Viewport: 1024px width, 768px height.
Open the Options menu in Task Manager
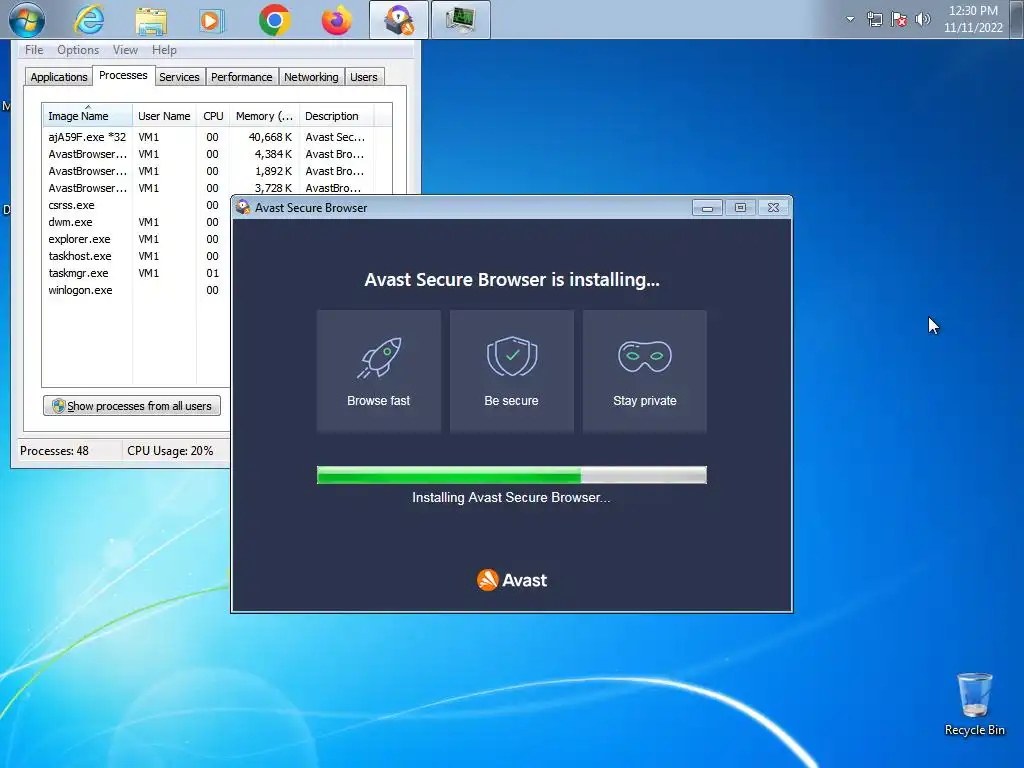(x=78, y=50)
